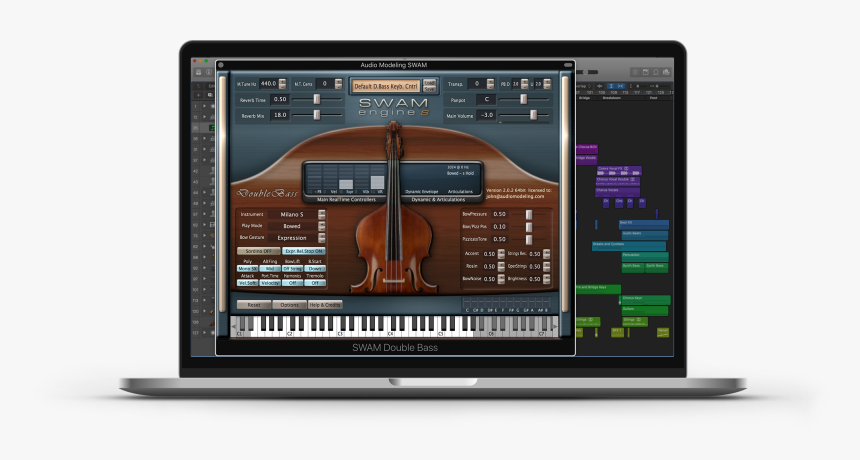Click the Pan pot slider handle

pyautogui.click(x=523, y=99)
